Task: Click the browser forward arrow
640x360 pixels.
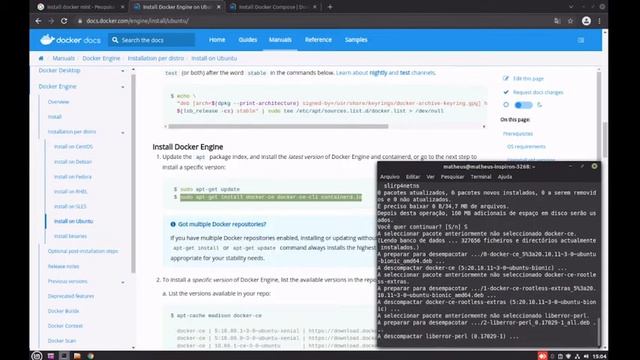Action: [x=51, y=21]
